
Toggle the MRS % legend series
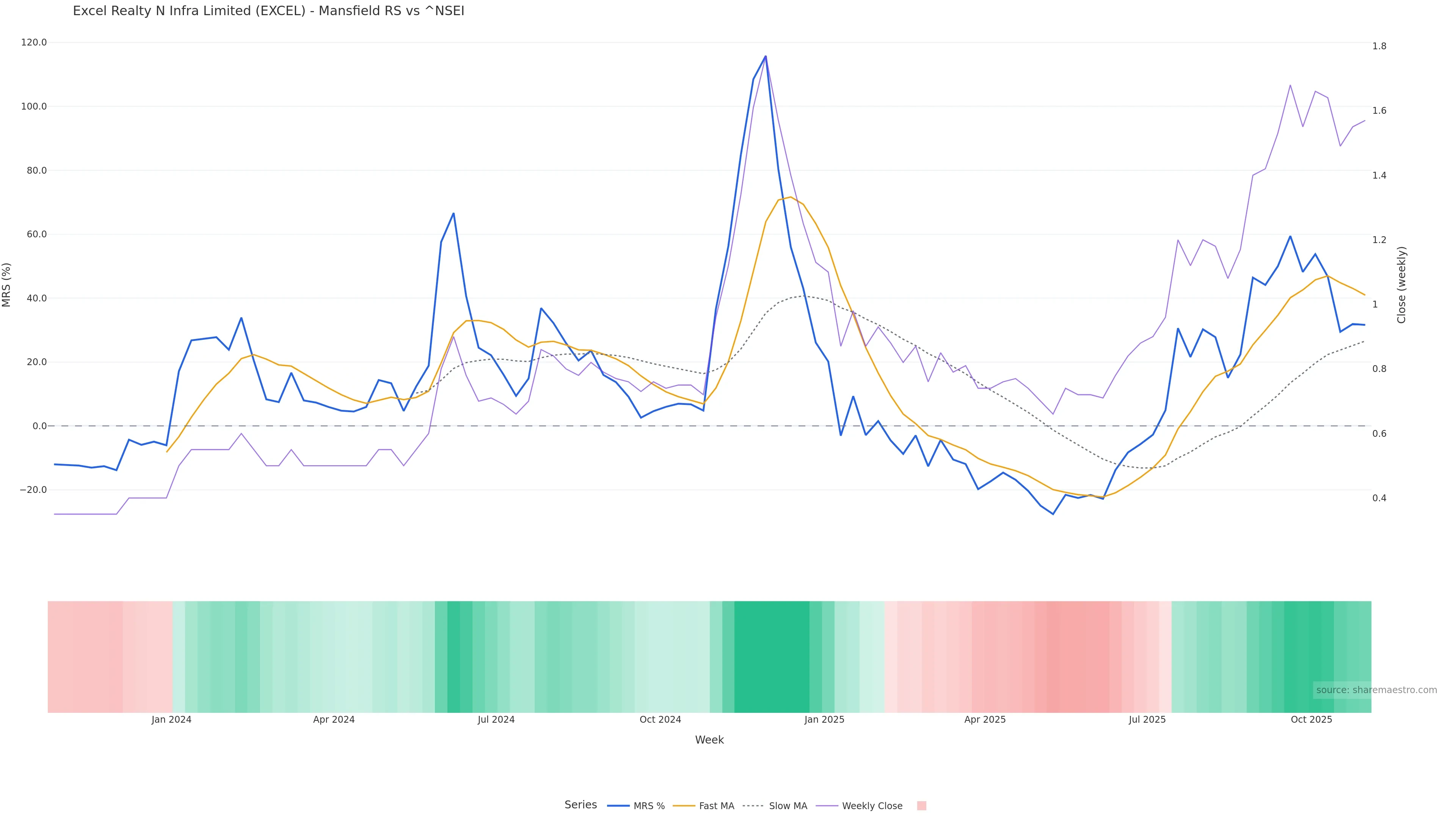[649, 806]
